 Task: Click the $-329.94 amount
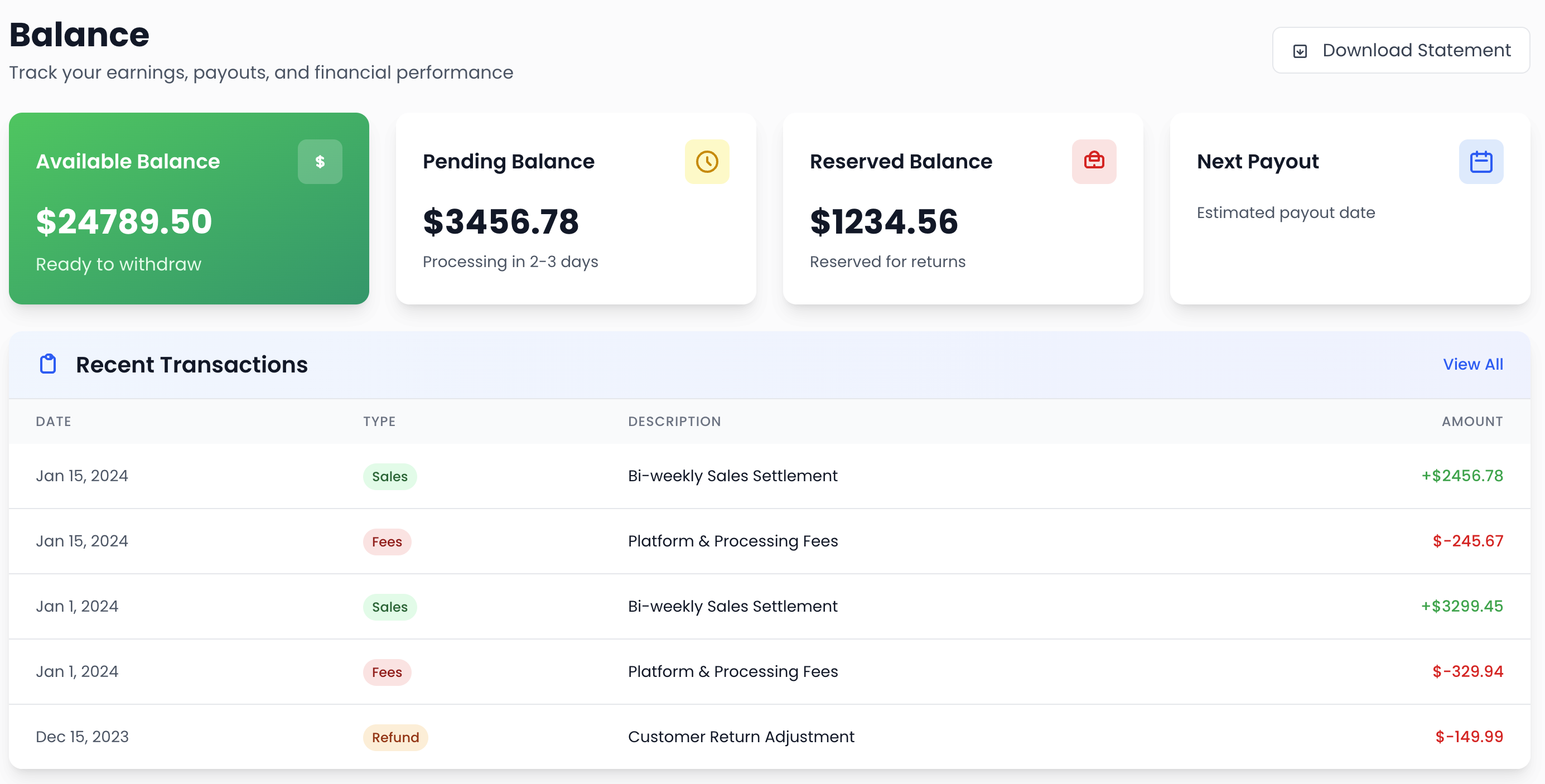(x=1467, y=672)
